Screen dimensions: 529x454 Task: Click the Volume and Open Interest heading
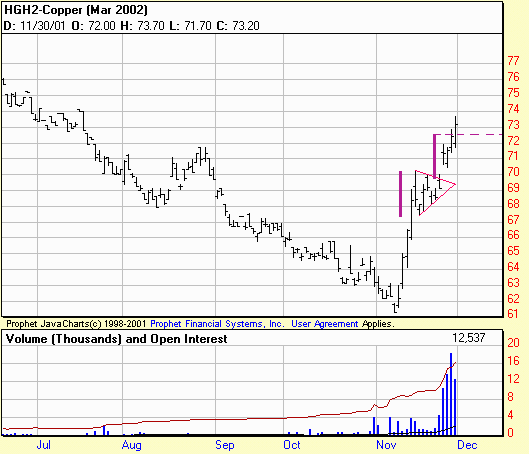tap(116, 339)
